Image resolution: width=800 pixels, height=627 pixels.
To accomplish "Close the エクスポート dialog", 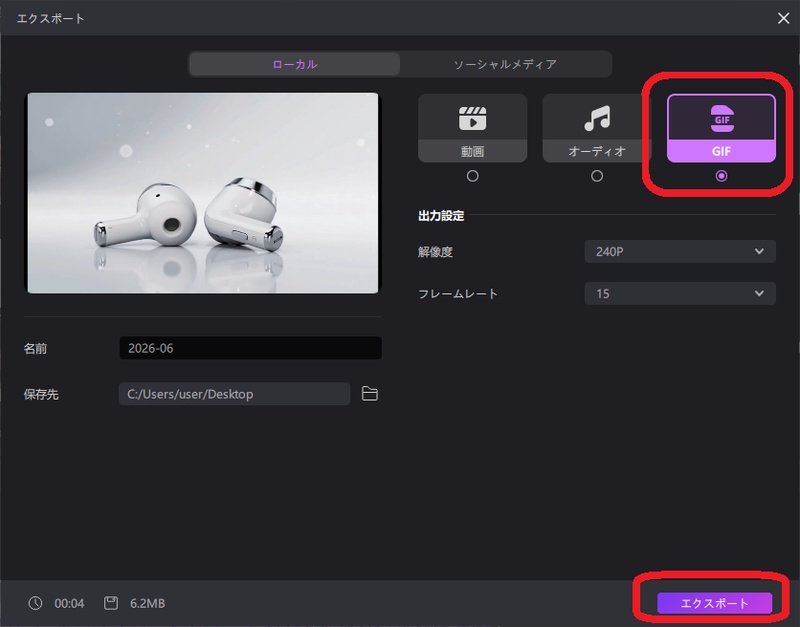I will point(783,18).
